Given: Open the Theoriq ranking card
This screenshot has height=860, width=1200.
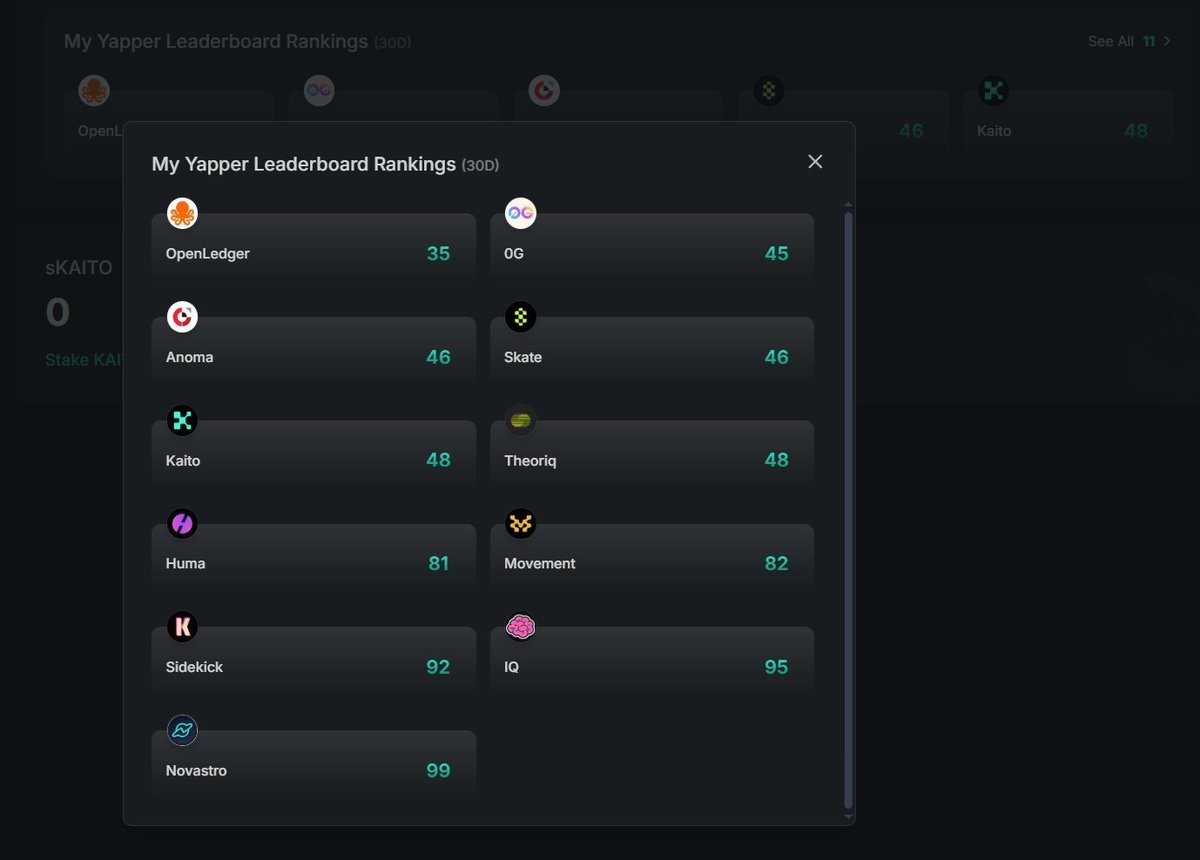Looking at the screenshot, I should pyautogui.click(x=652, y=453).
